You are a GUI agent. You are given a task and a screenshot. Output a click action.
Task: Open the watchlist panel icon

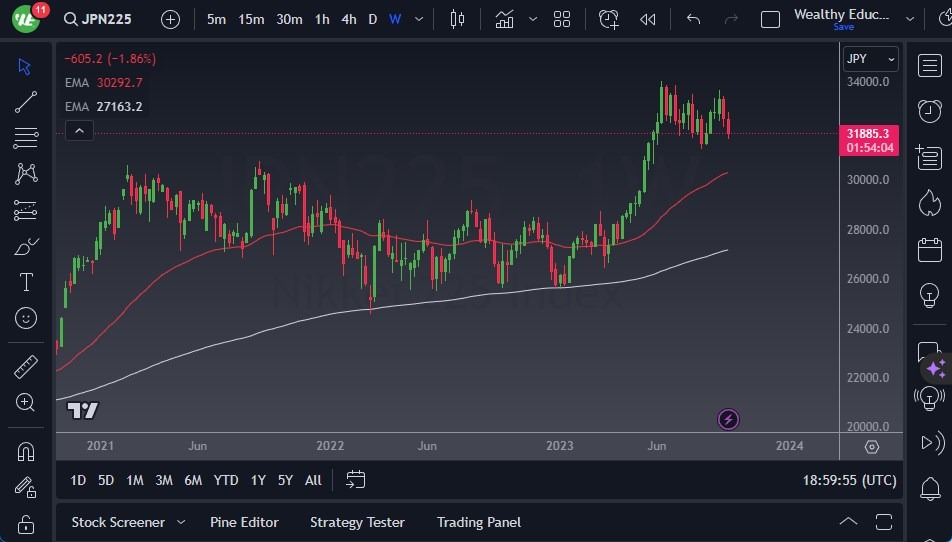pos(929,65)
